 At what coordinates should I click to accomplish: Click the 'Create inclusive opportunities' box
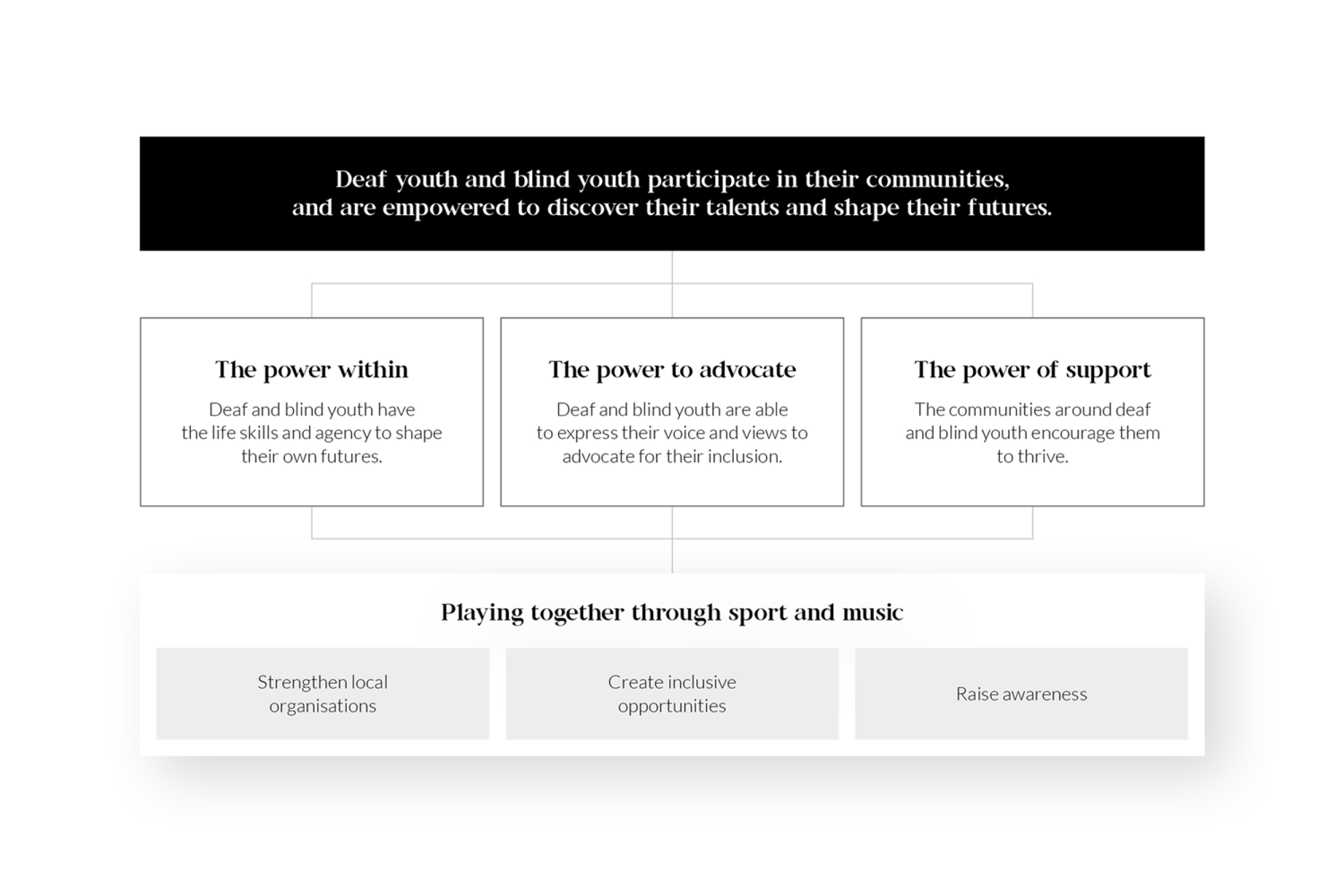click(672, 693)
